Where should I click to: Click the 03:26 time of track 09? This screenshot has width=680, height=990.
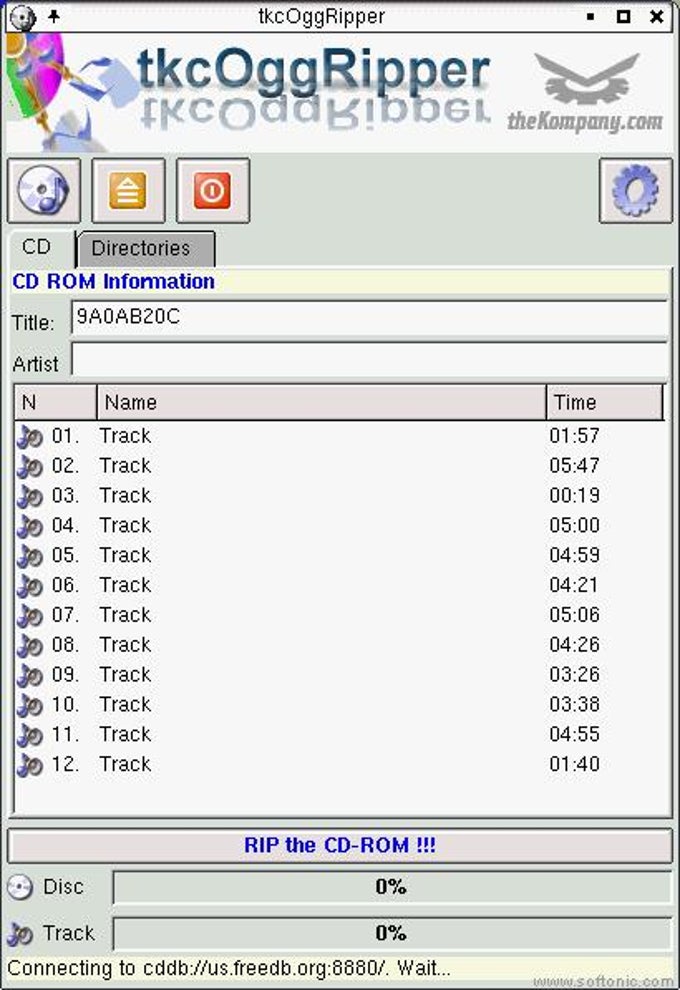pos(574,674)
